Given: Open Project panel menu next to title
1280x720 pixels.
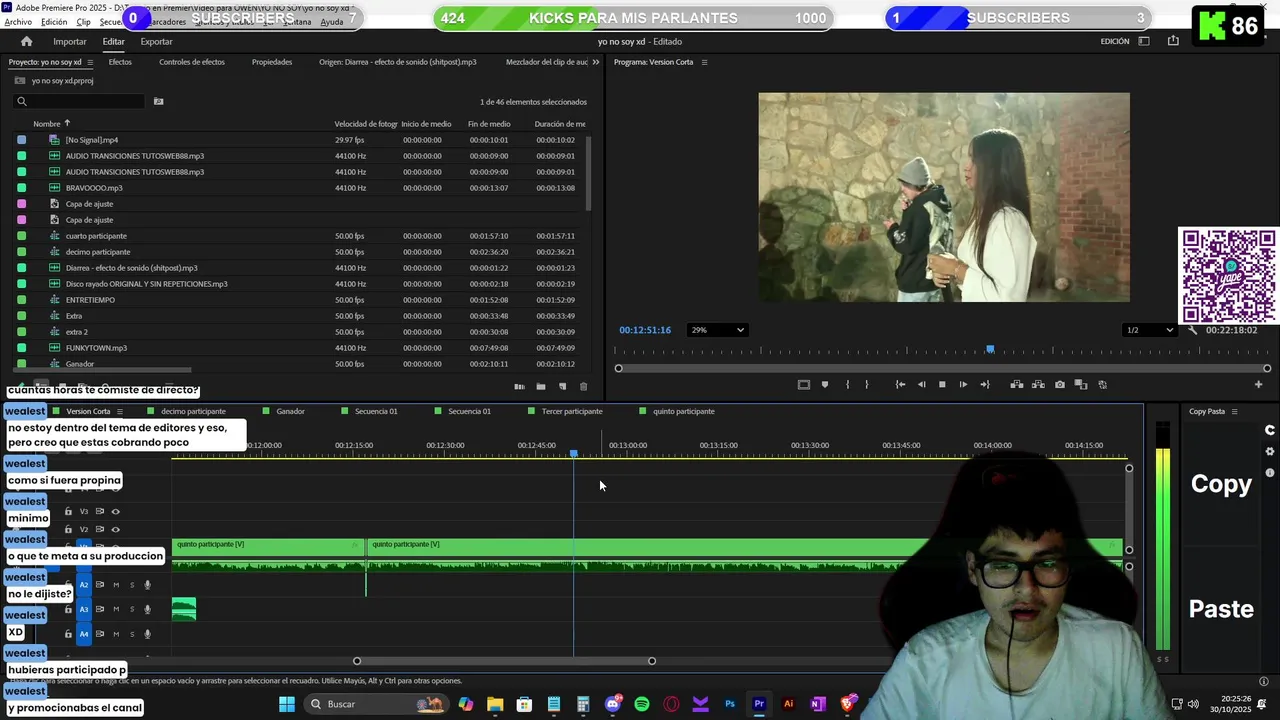Looking at the screenshot, I should [x=90, y=62].
